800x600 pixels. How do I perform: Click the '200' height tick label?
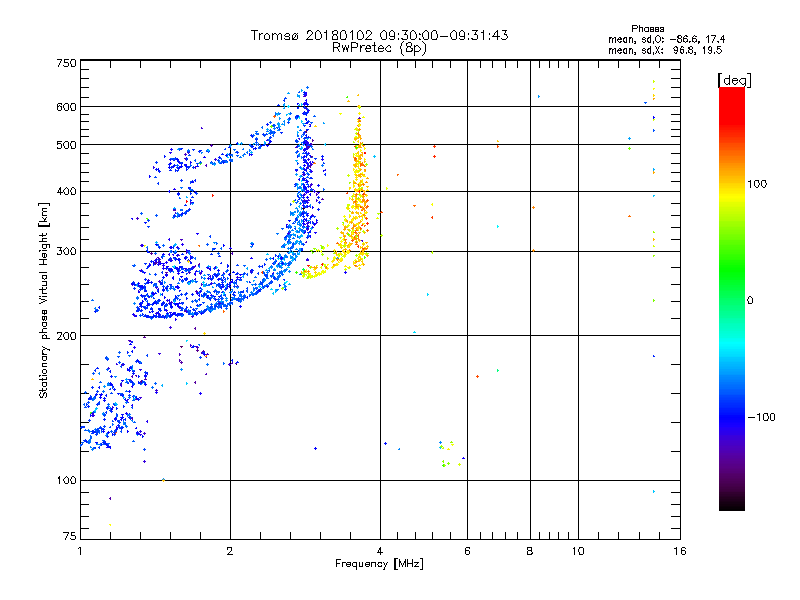66,336
